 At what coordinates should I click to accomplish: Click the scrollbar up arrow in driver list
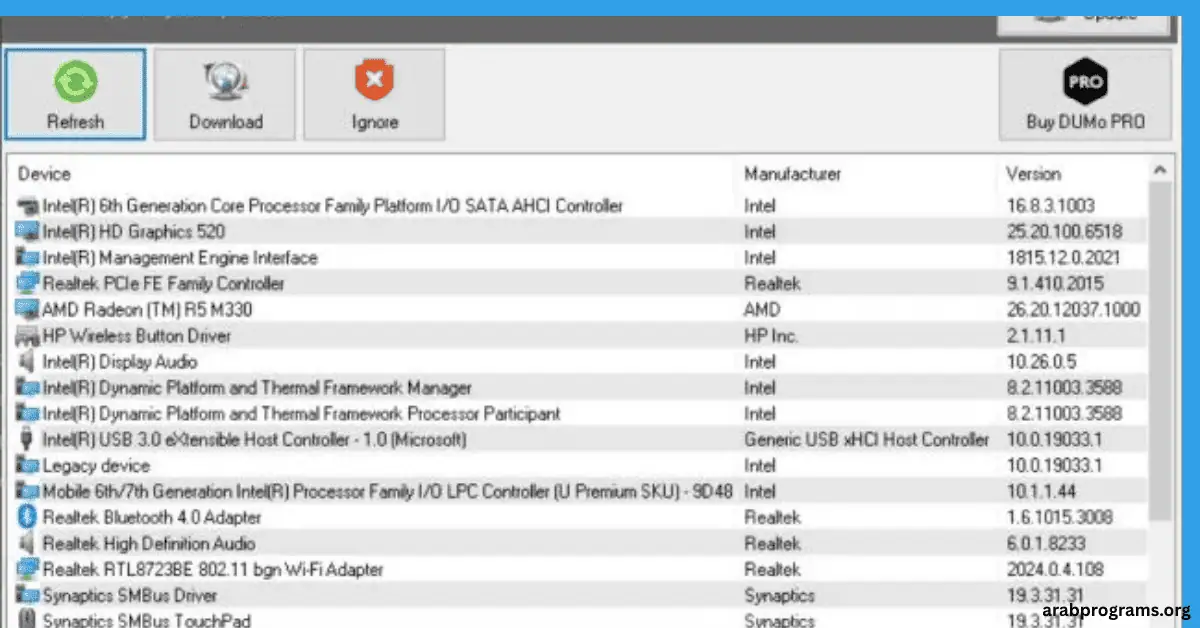click(x=1160, y=171)
